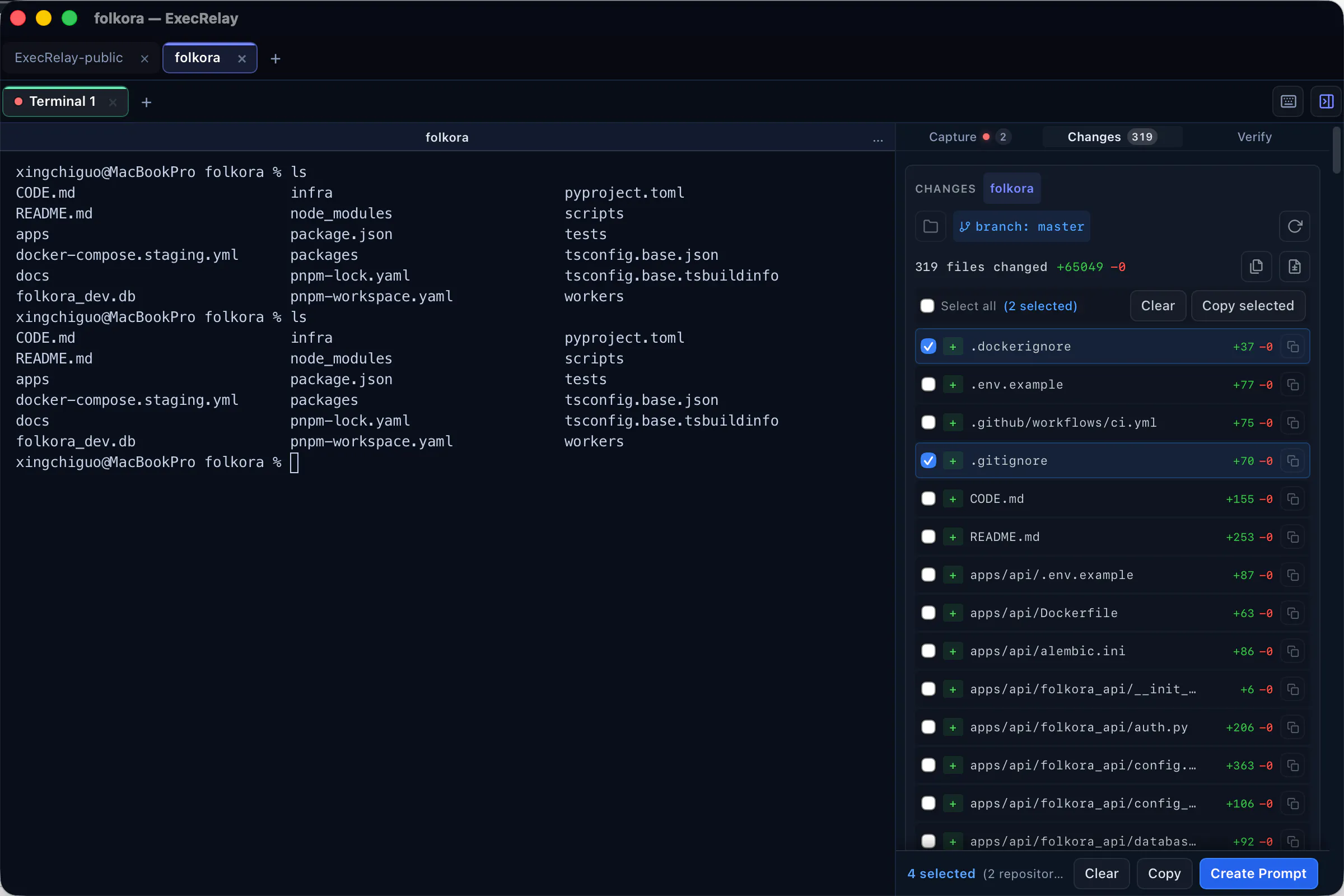Copy the .dockerignore row with its copy icon
1344x896 pixels.
click(x=1292, y=347)
